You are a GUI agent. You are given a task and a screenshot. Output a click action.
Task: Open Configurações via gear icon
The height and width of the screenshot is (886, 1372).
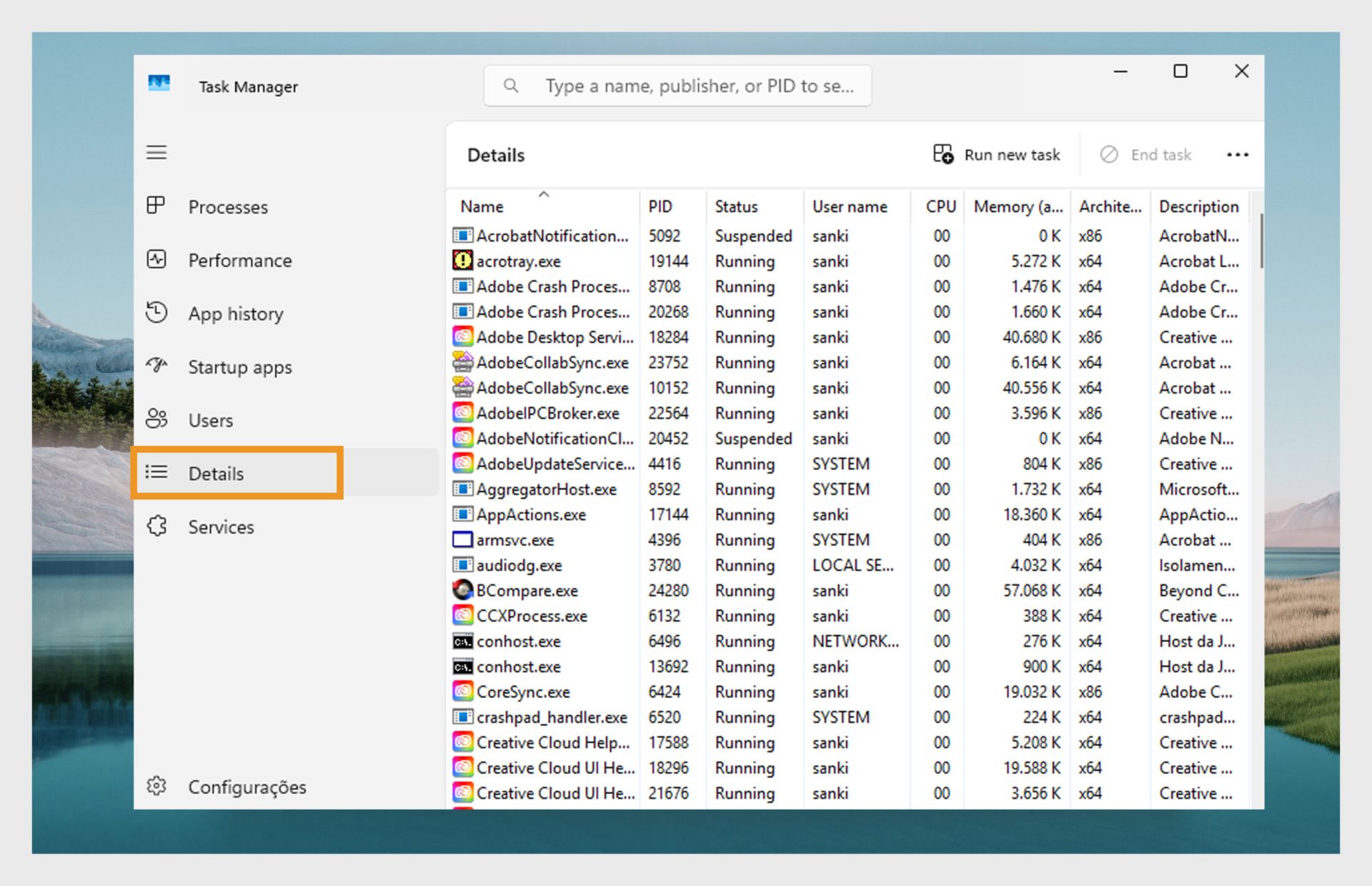coord(156,786)
